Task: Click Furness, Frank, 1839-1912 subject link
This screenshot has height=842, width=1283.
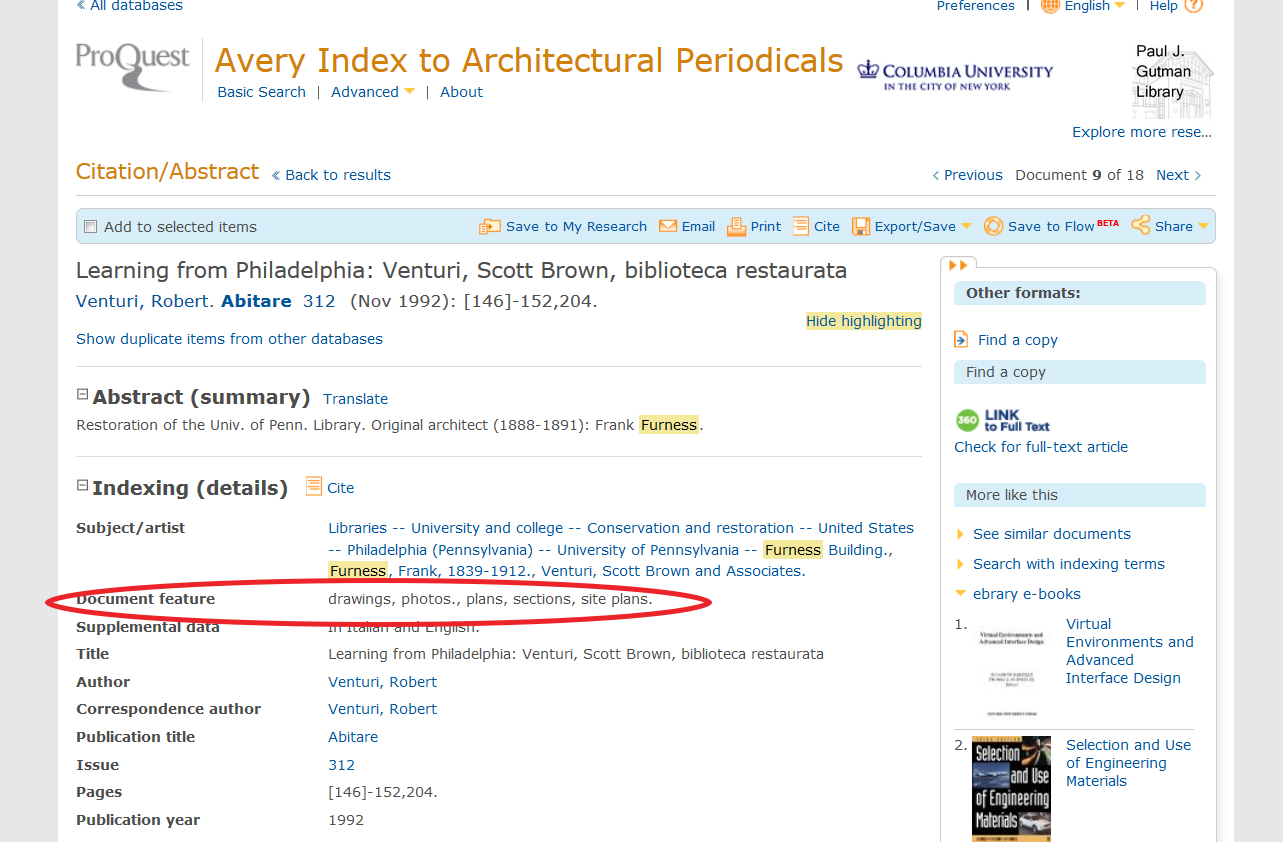Action: [430, 571]
